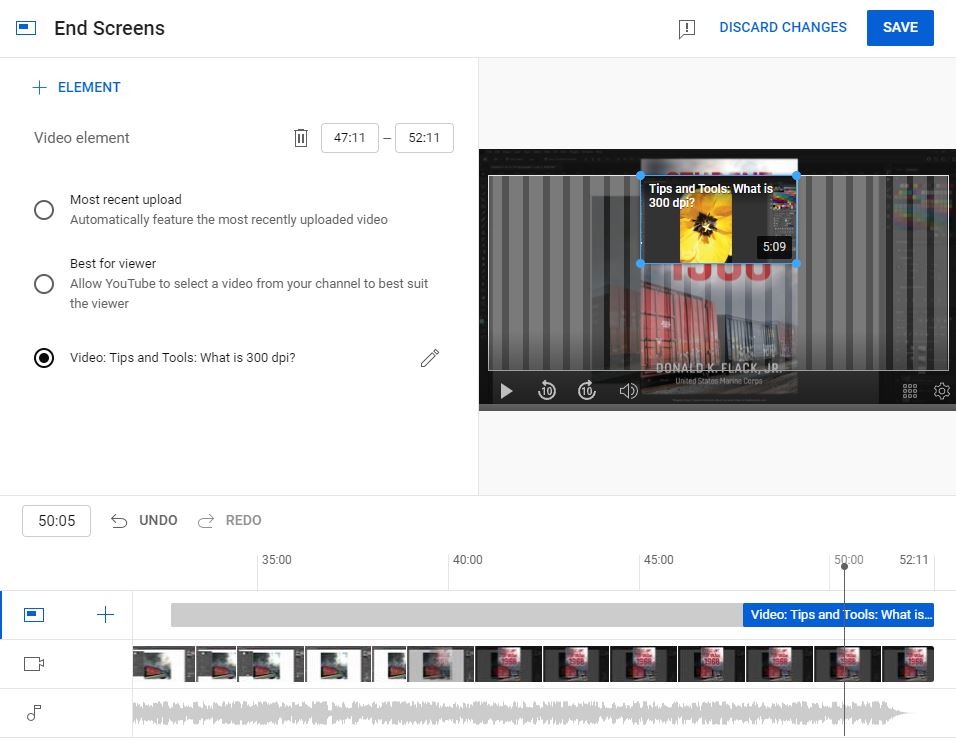Click the 45:00 mark on the ruler
This screenshot has height=756, width=956.
click(658, 560)
